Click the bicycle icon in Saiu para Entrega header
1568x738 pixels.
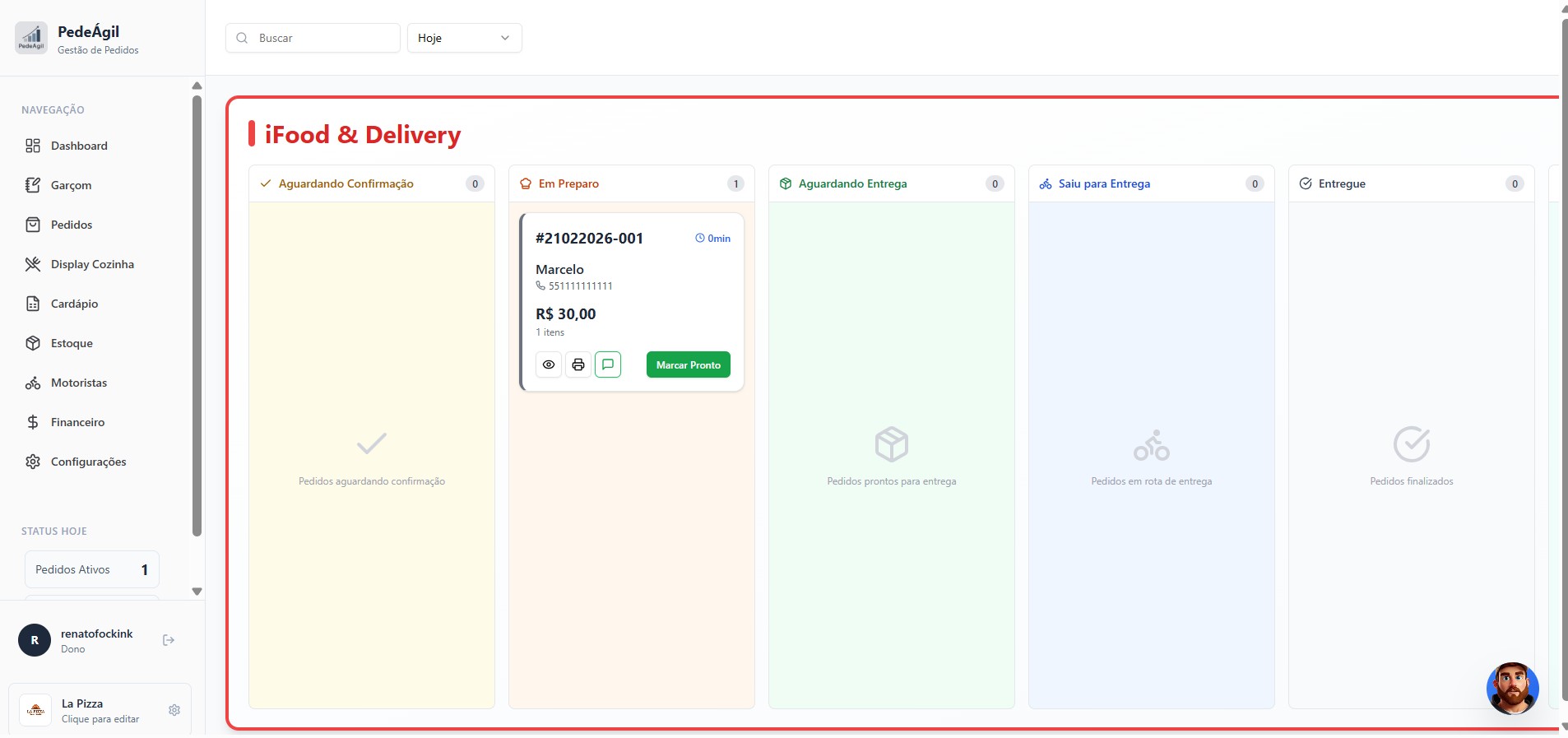pos(1045,184)
